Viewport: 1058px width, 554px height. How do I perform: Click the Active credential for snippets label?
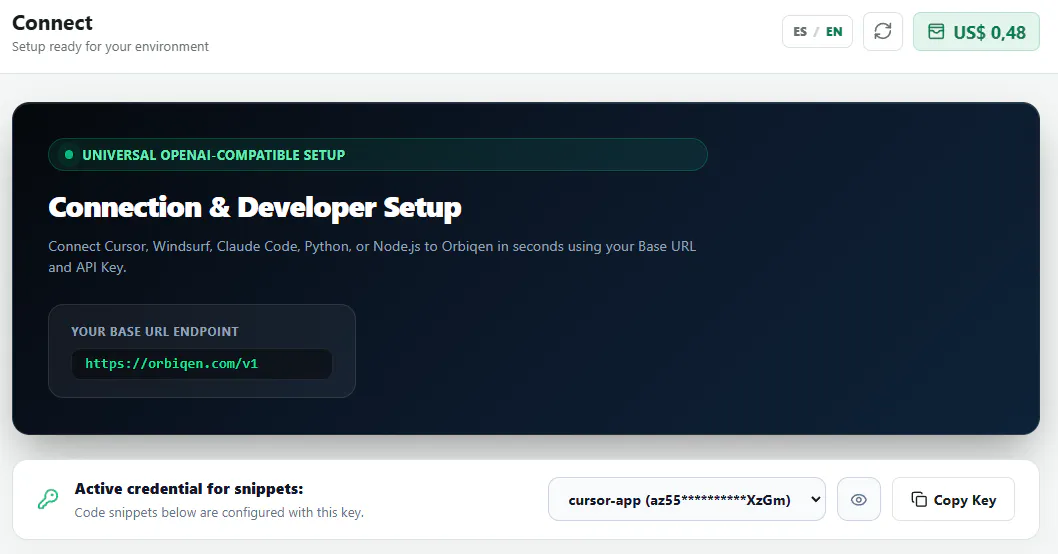tap(189, 489)
